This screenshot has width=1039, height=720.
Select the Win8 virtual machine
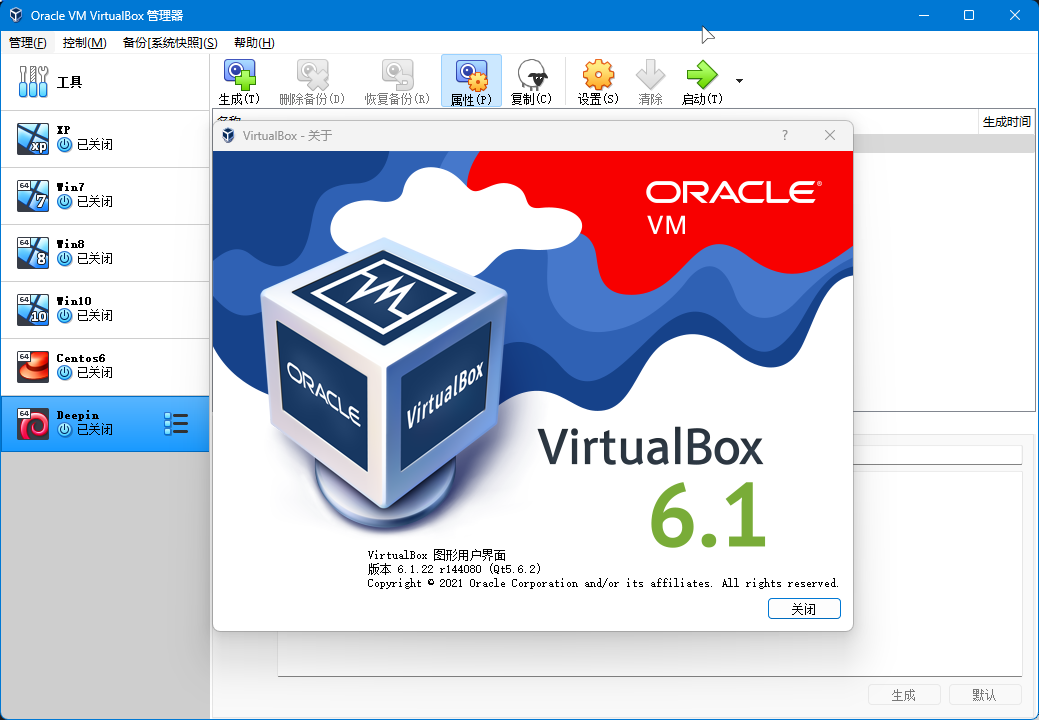(x=105, y=253)
